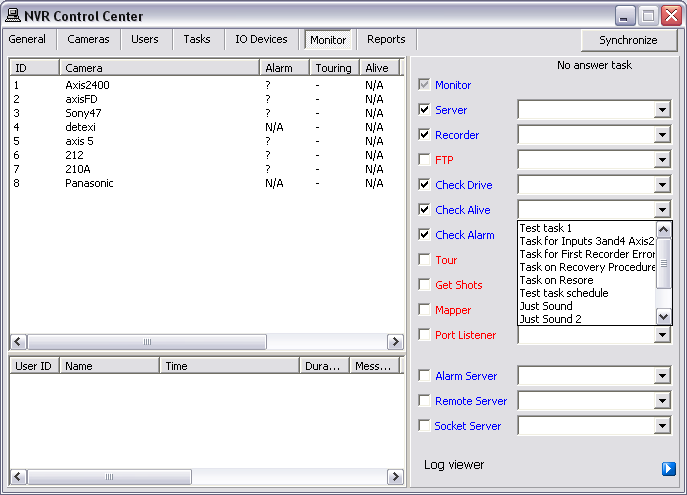Viewport: 687px width, 495px height.
Task: Click the Monitor label link
Action: click(453, 85)
